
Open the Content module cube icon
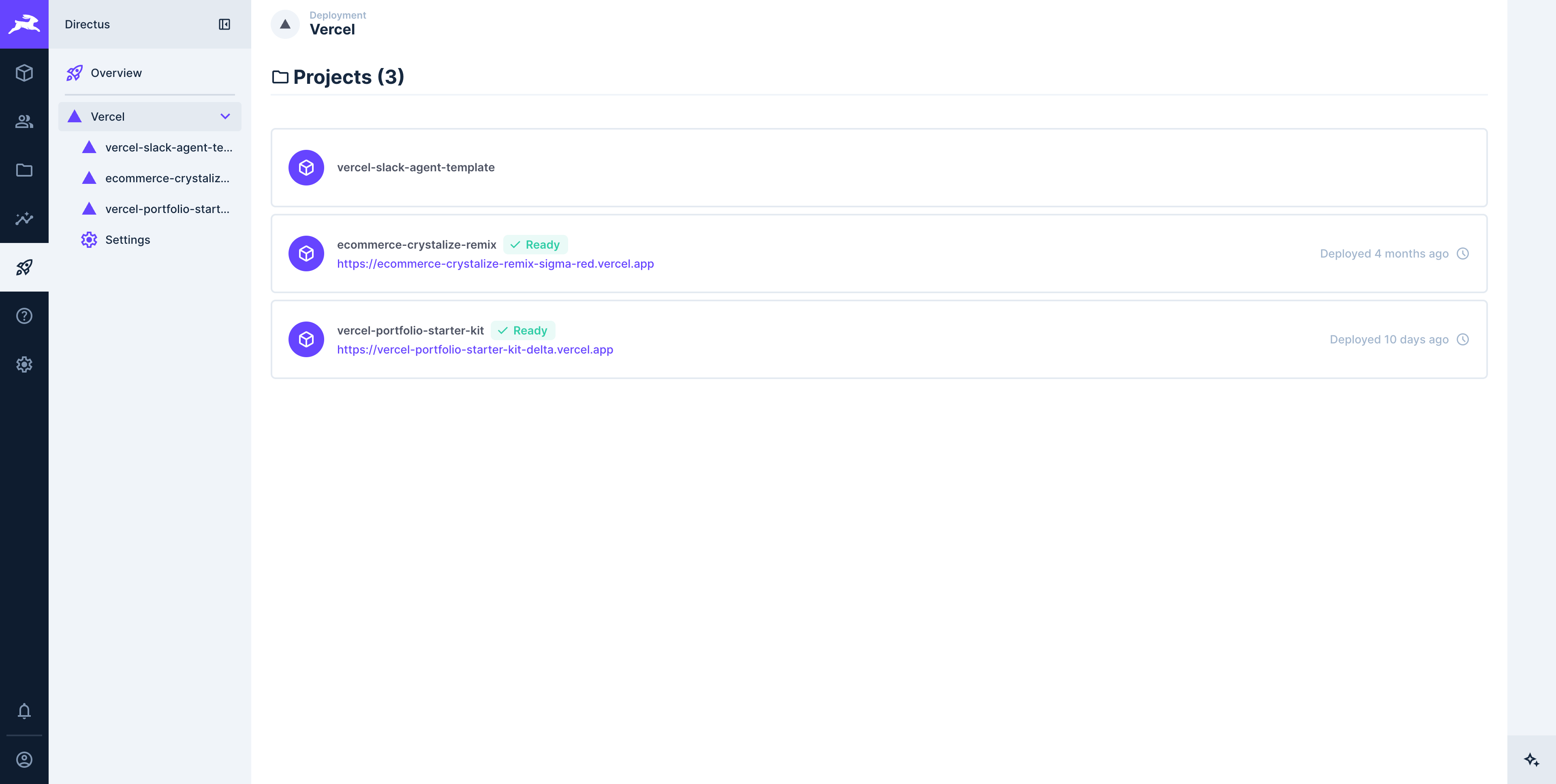[x=24, y=73]
